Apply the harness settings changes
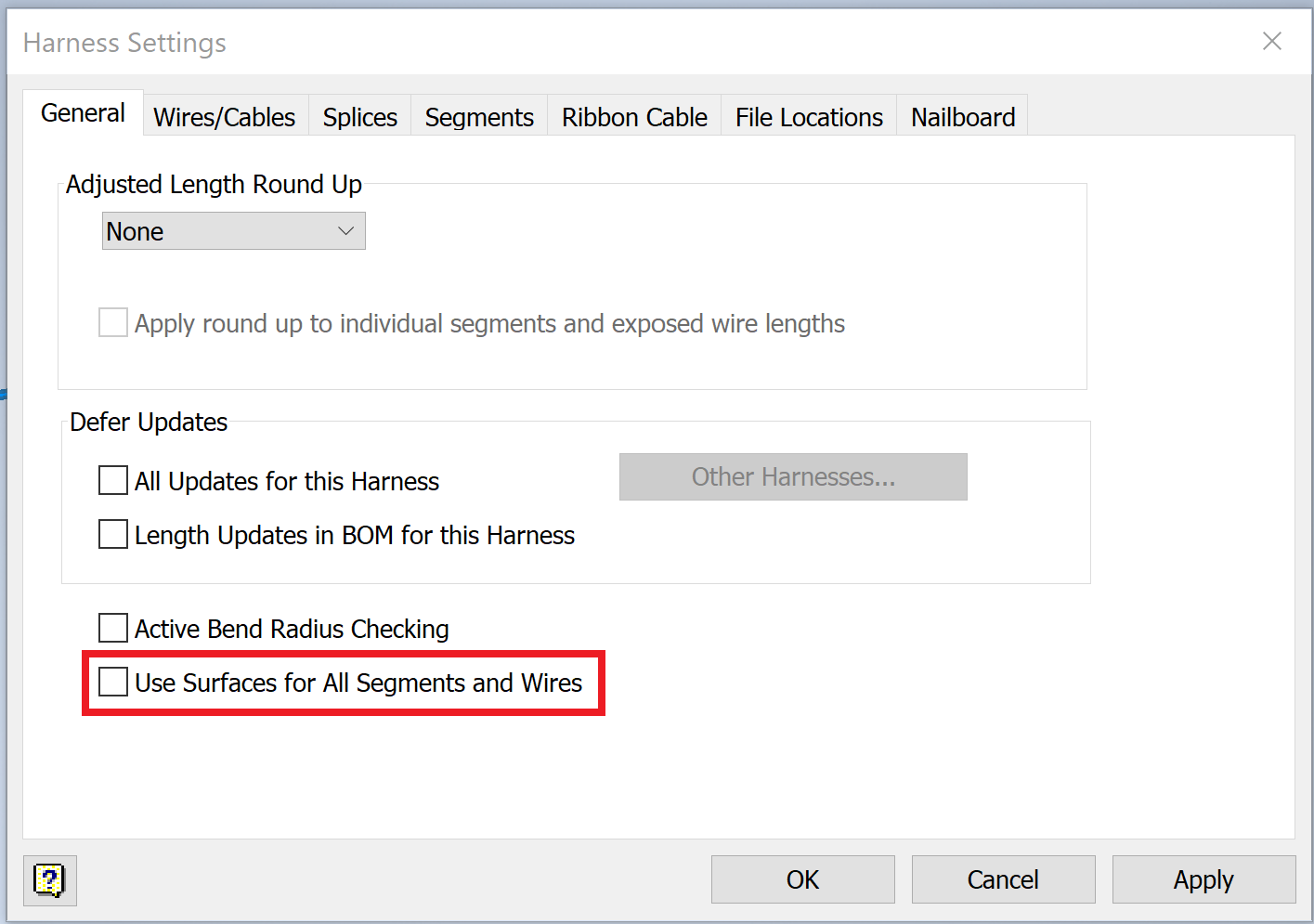Image resolution: width=1314 pixels, height=924 pixels. (1203, 879)
